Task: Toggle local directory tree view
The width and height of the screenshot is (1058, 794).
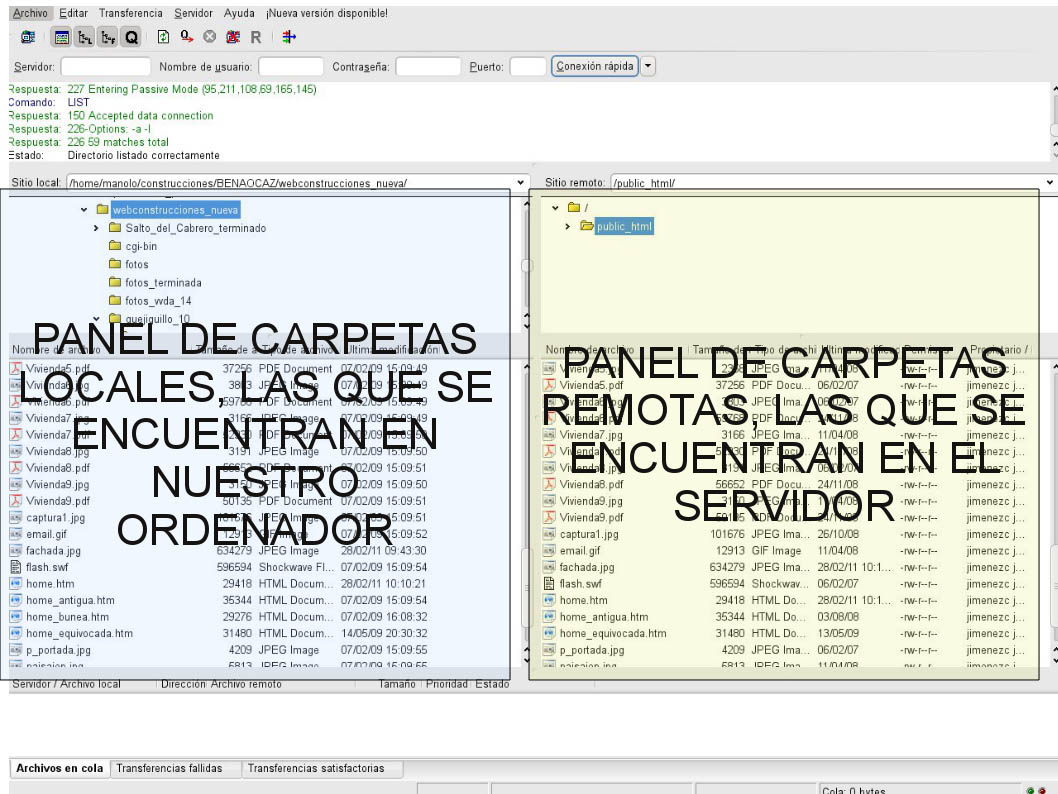Action: tap(85, 37)
